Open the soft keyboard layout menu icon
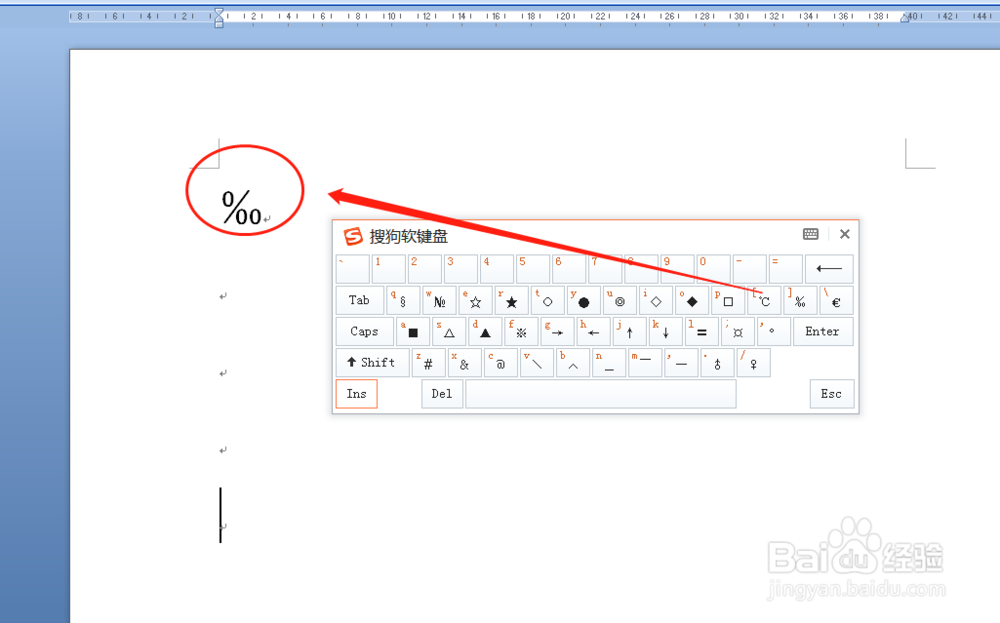Image resolution: width=1000 pixels, height=623 pixels. click(x=811, y=234)
